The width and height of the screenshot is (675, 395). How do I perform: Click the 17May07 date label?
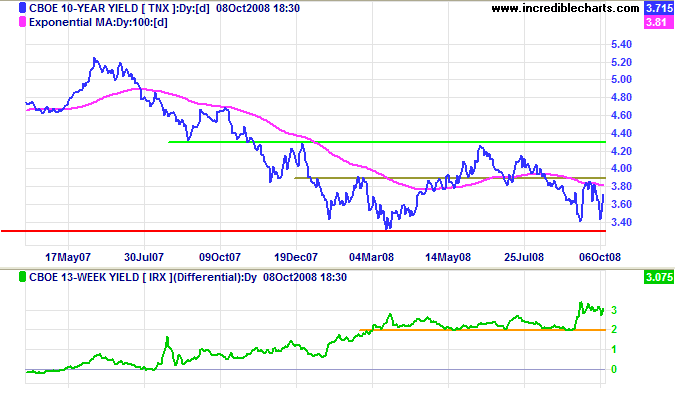pyautogui.click(x=68, y=257)
